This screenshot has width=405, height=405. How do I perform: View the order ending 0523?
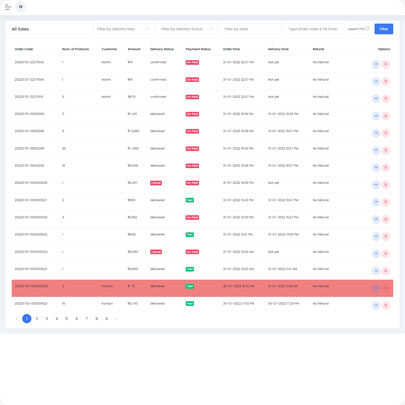376,271
